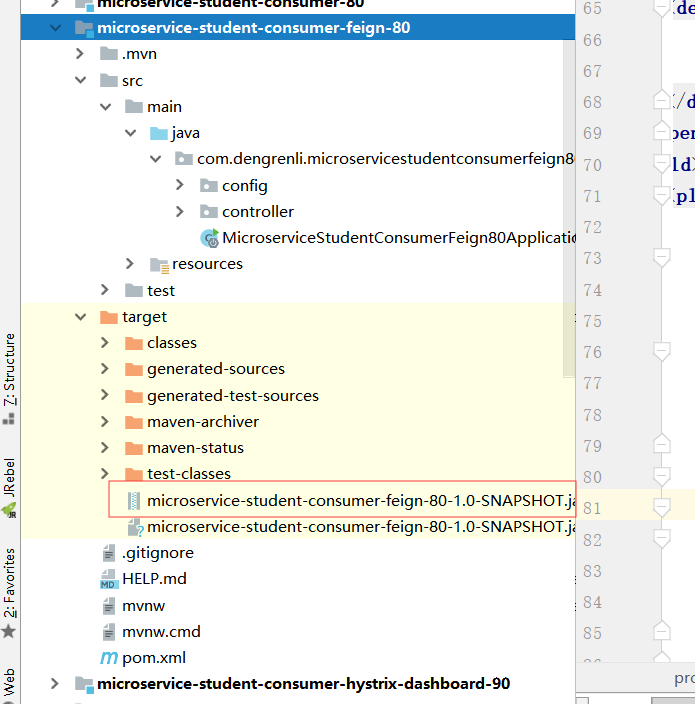Open the Structure tool window tab
Screen dimensions: 695x704
[9, 370]
